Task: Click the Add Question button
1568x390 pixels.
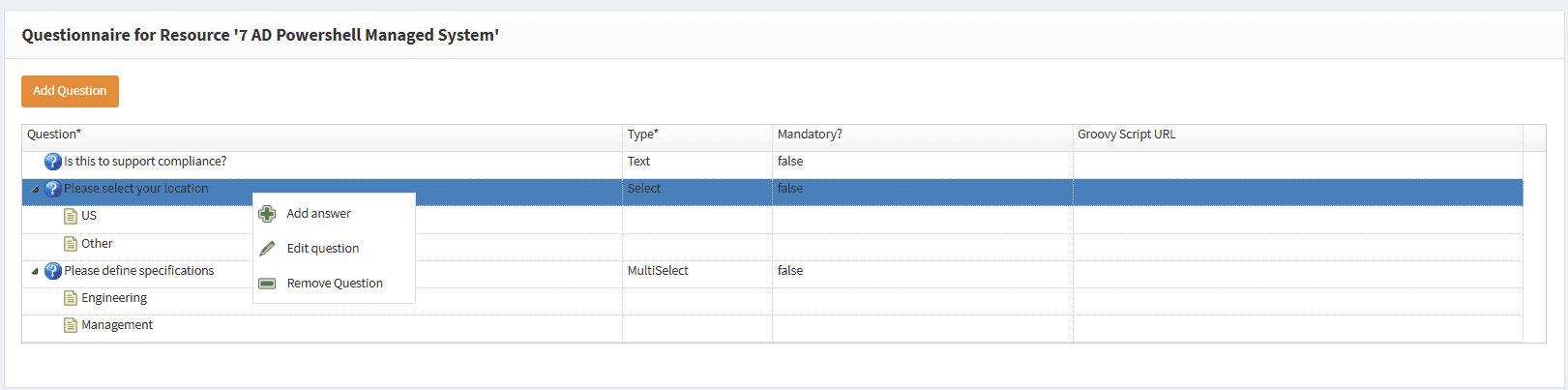Action: pyautogui.click(x=70, y=91)
